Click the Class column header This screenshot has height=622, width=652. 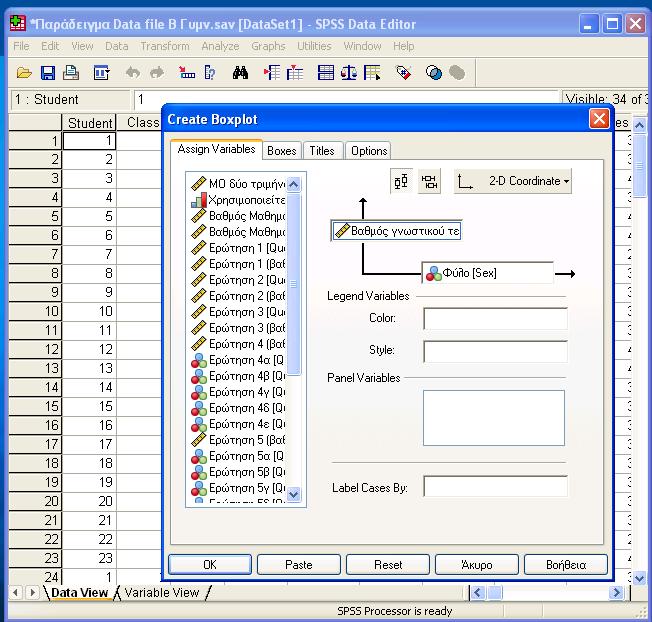[x=140, y=123]
